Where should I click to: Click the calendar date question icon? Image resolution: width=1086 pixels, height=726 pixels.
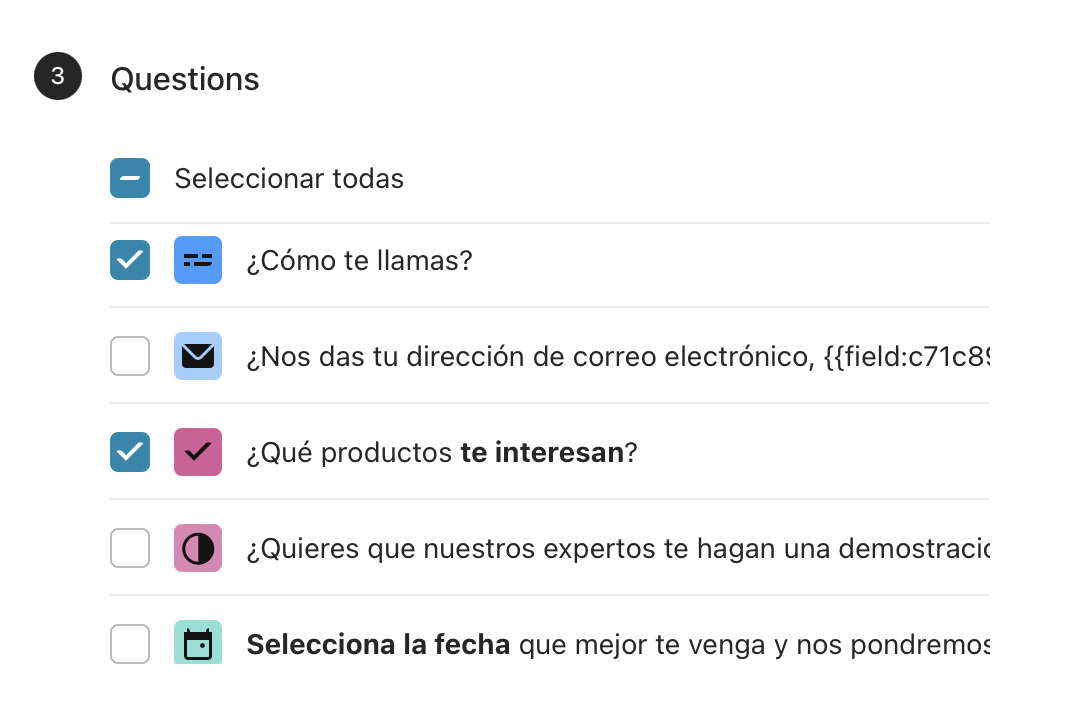click(198, 642)
